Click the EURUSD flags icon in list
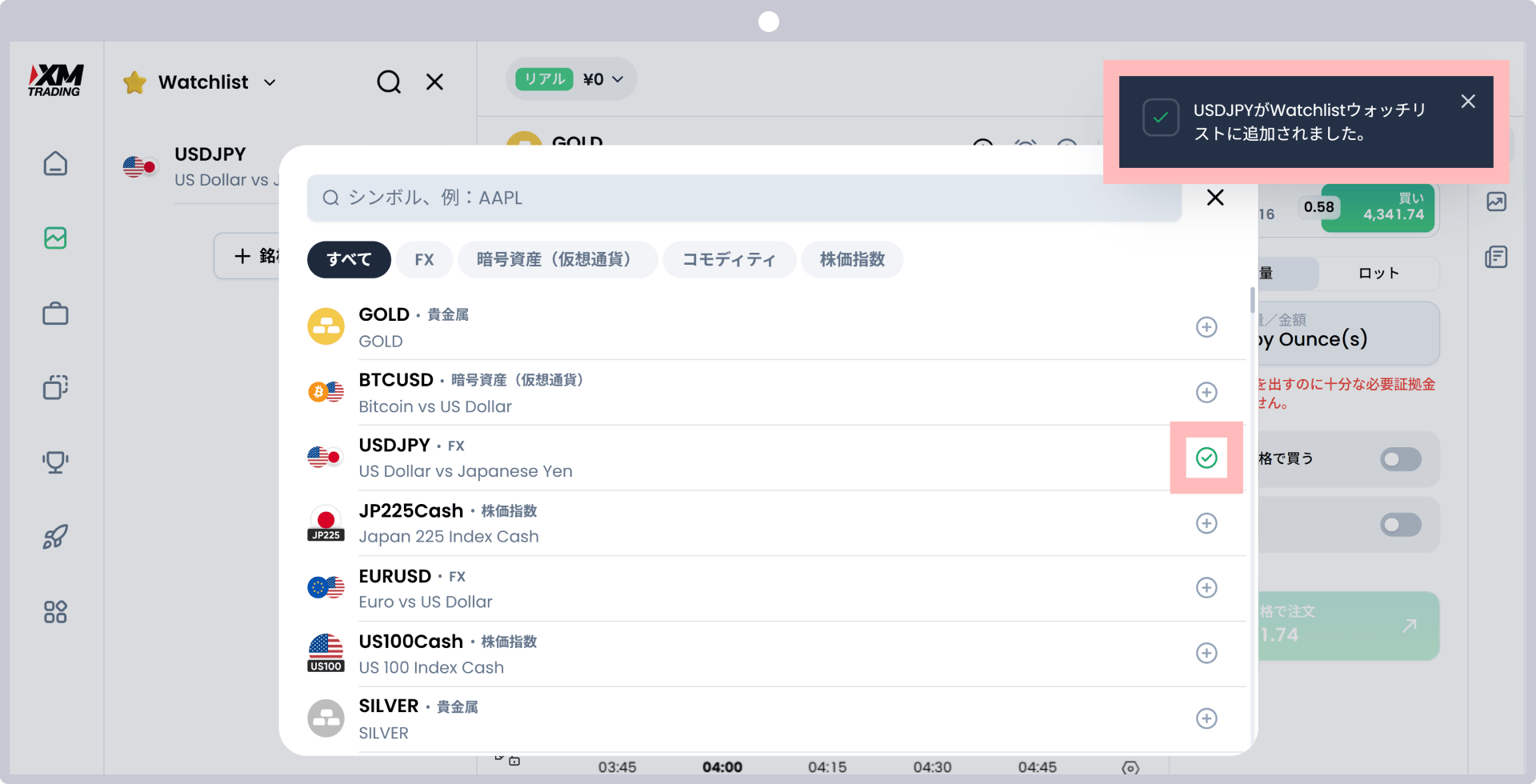 pyautogui.click(x=326, y=588)
